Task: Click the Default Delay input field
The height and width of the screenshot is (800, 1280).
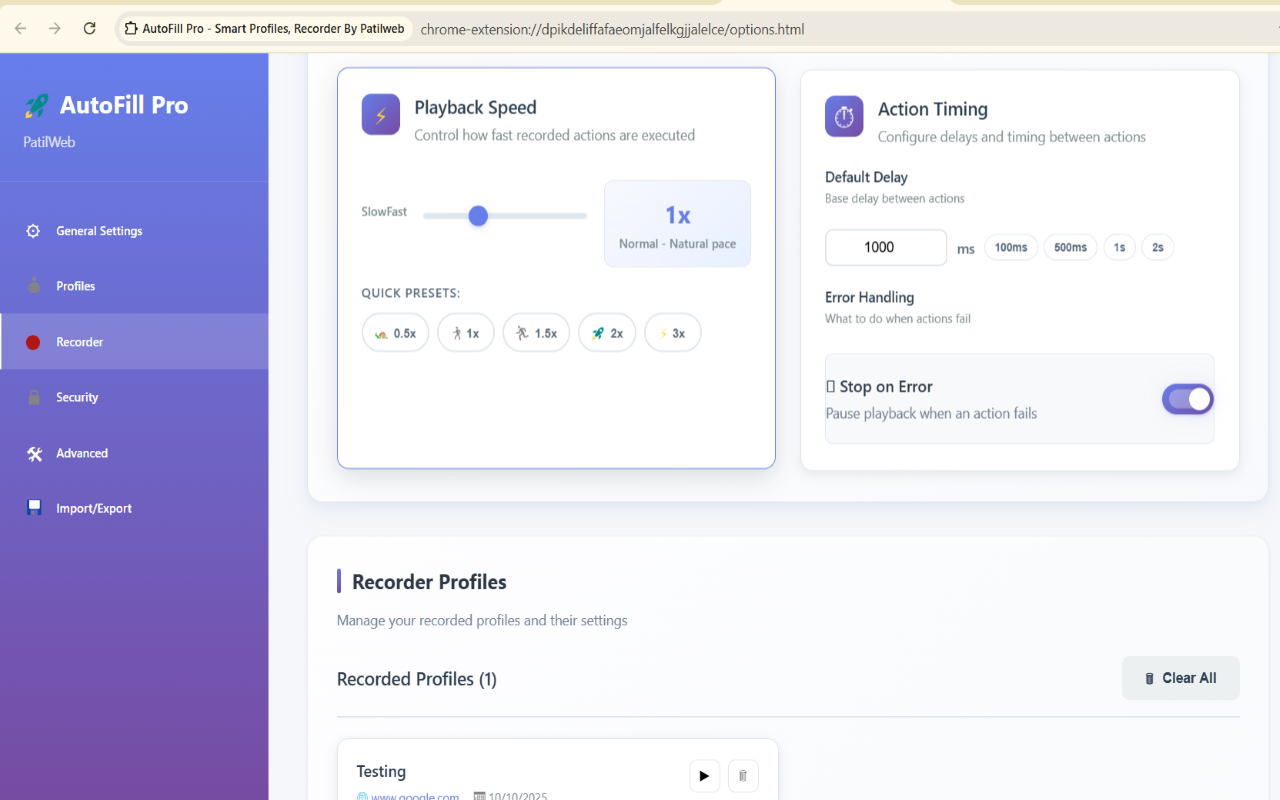Action: [886, 247]
